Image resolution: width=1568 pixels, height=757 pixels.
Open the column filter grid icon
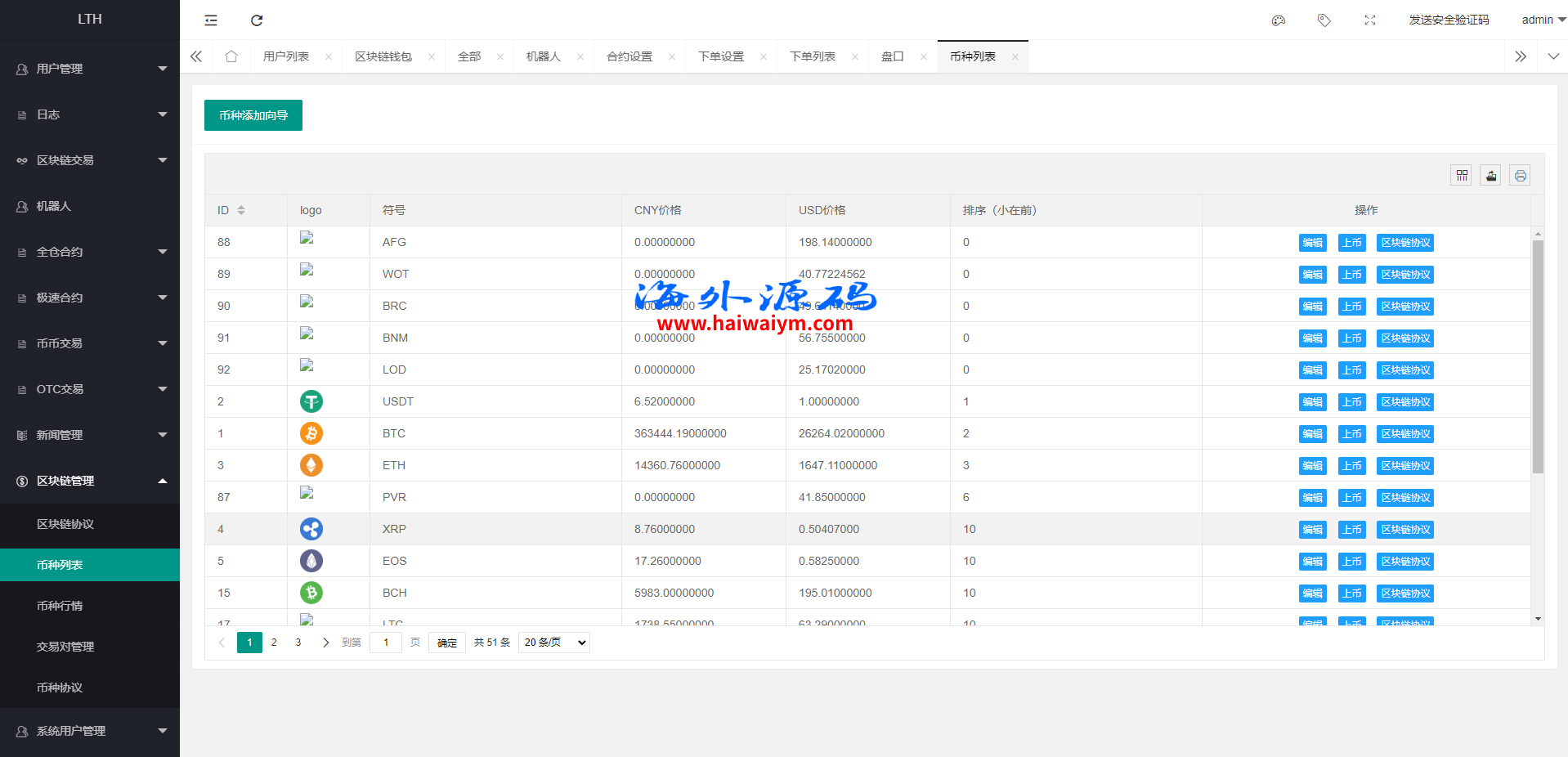(x=1462, y=176)
